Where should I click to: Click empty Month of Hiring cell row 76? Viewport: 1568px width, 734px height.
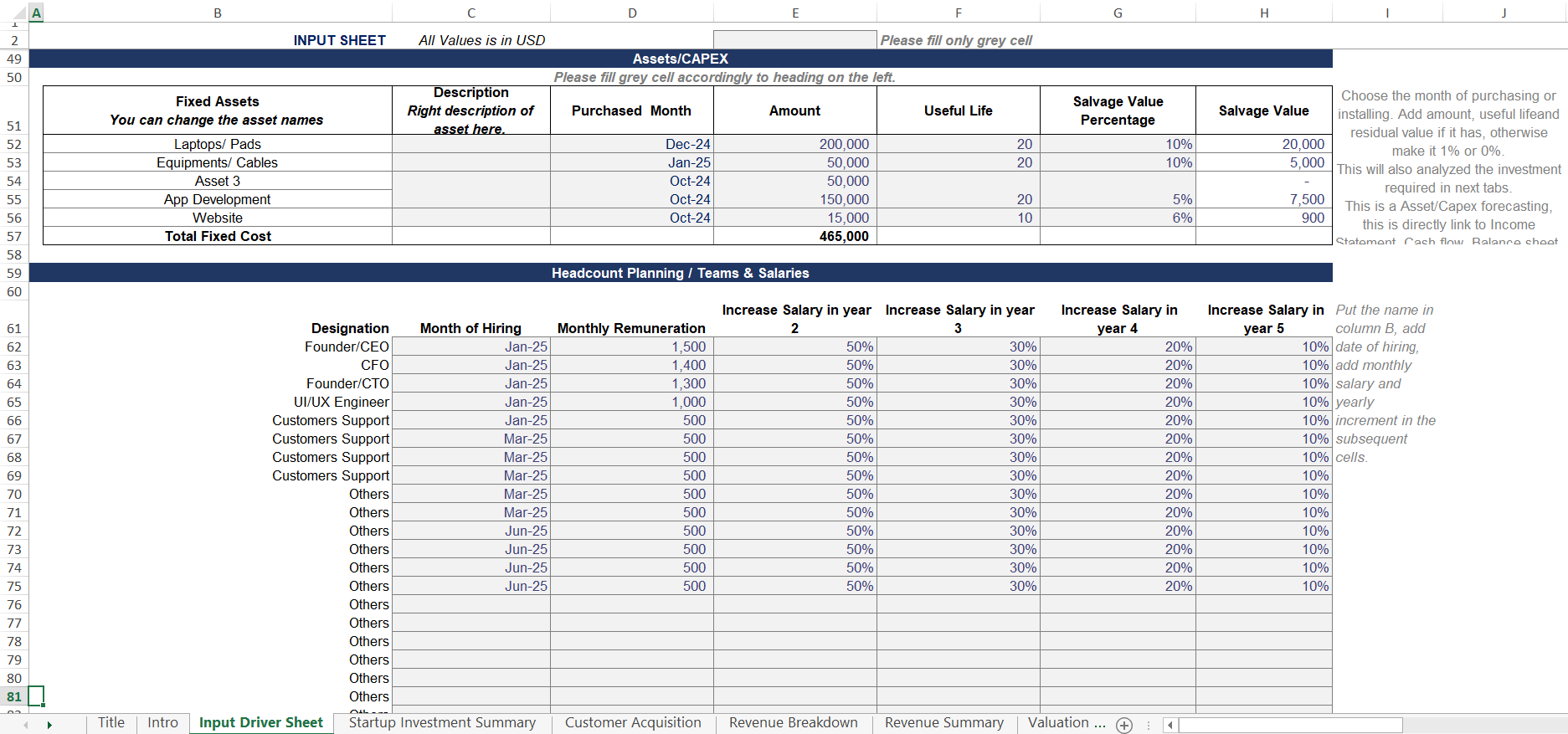click(471, 604)
